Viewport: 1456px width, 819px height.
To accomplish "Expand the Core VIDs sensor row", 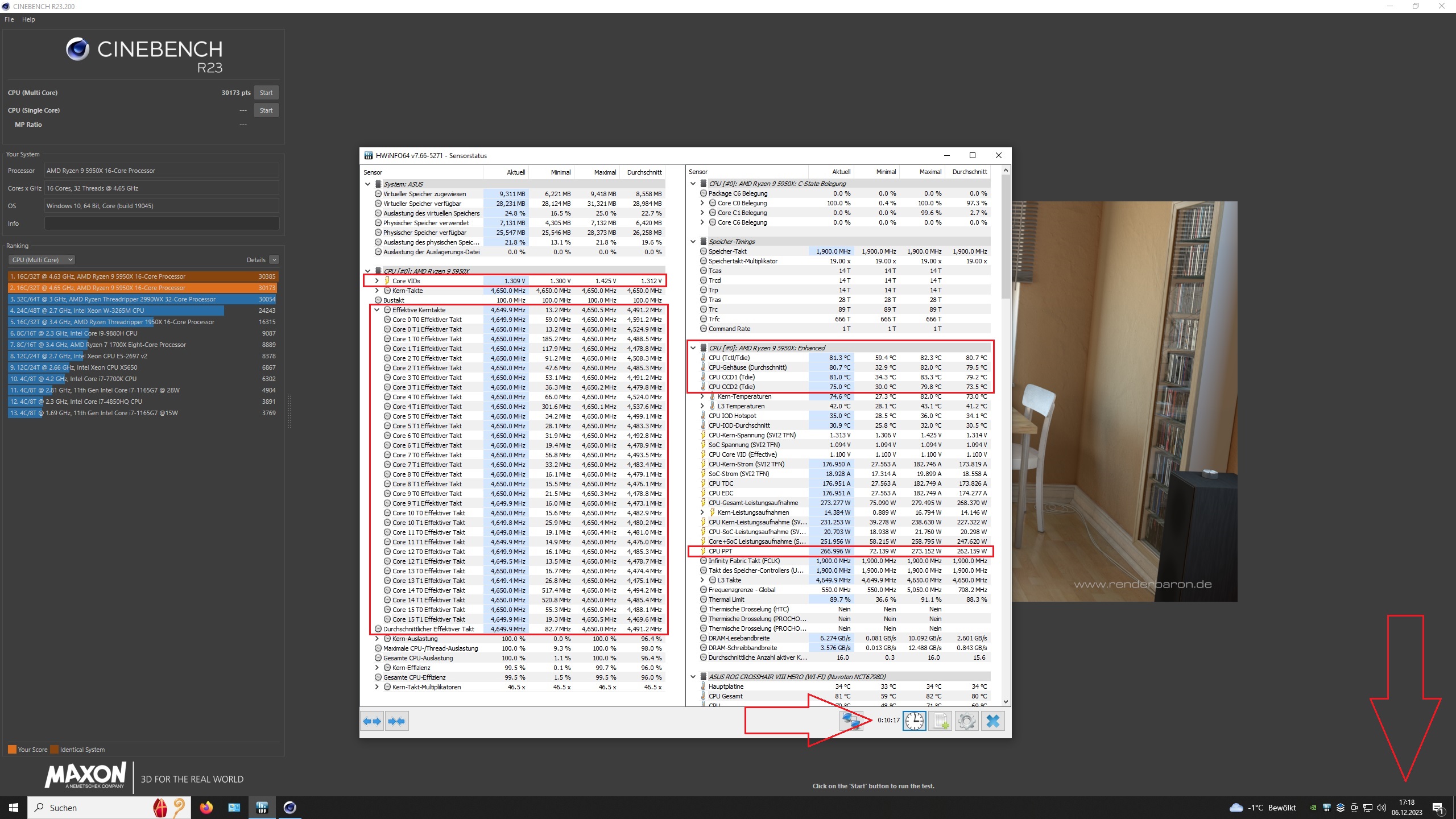I will point(377,281).
